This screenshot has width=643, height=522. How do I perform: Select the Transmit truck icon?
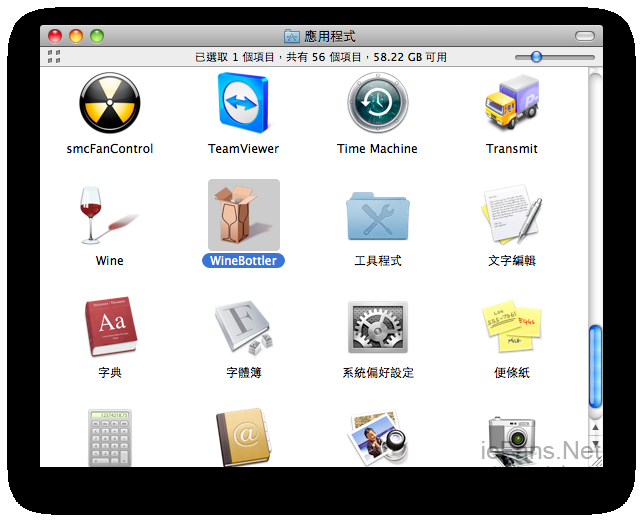[x=512, y=101]
